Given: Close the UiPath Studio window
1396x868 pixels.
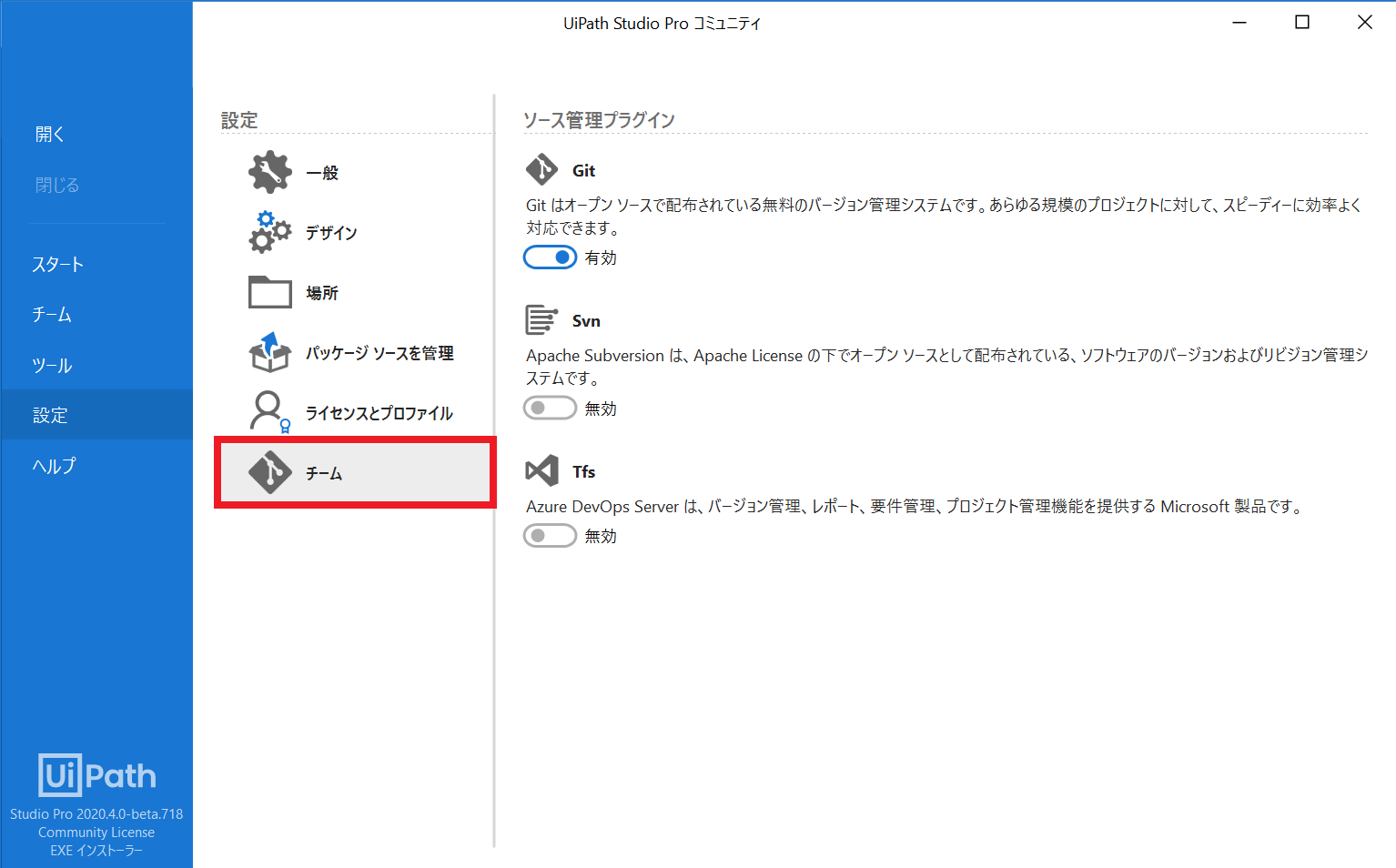Looking at the screenshot, I should (1365, 23).
